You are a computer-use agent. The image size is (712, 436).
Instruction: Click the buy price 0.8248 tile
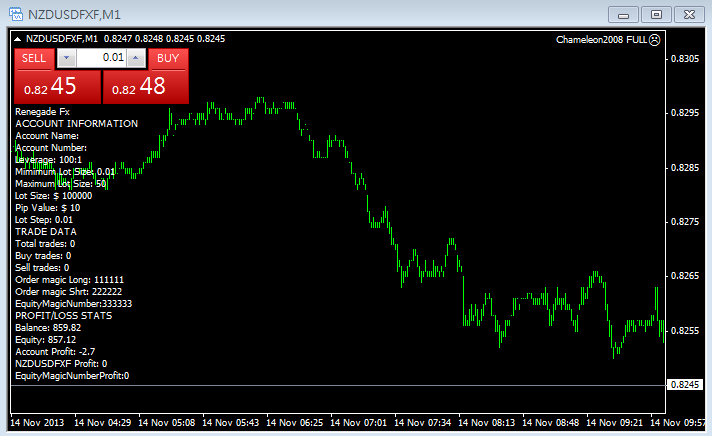pos(145,87)
